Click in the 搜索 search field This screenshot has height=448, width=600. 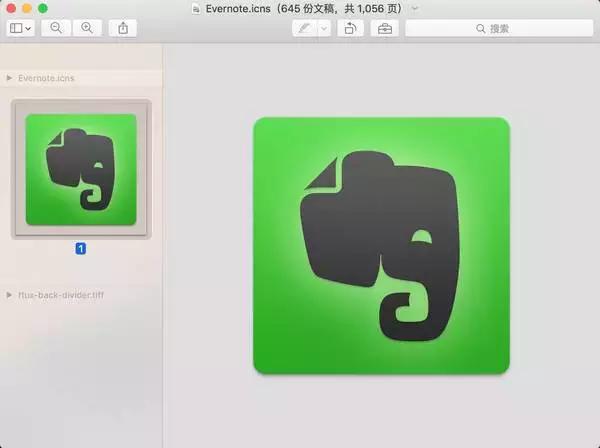pos(499,28)
